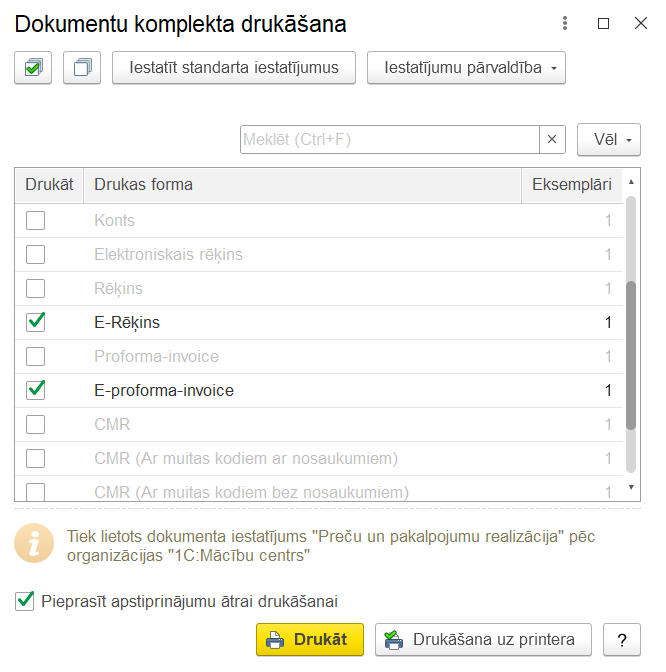Click the uncheck all forms icon
Image resolution: width=666 pixels, height=672 pixels.
[x=82, y=68]
